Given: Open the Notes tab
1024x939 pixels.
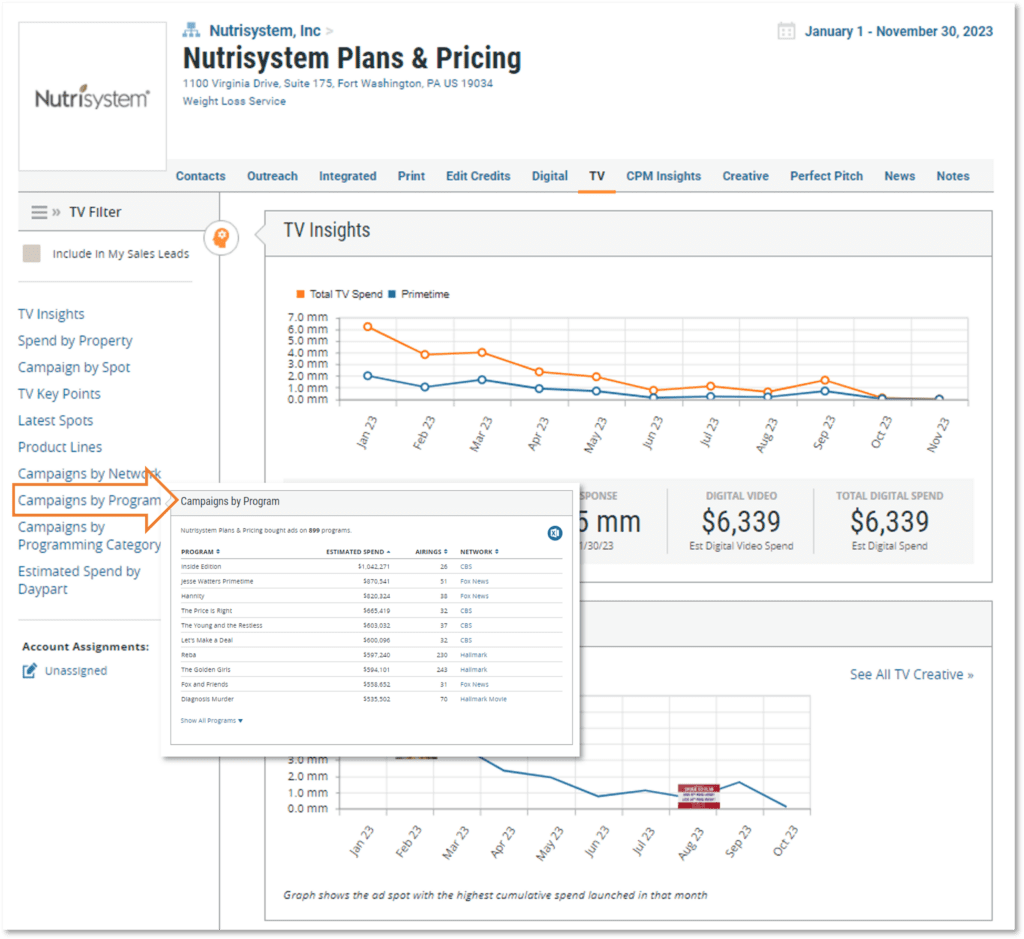Looking at the screenshot, I should [x=953, y=176].
